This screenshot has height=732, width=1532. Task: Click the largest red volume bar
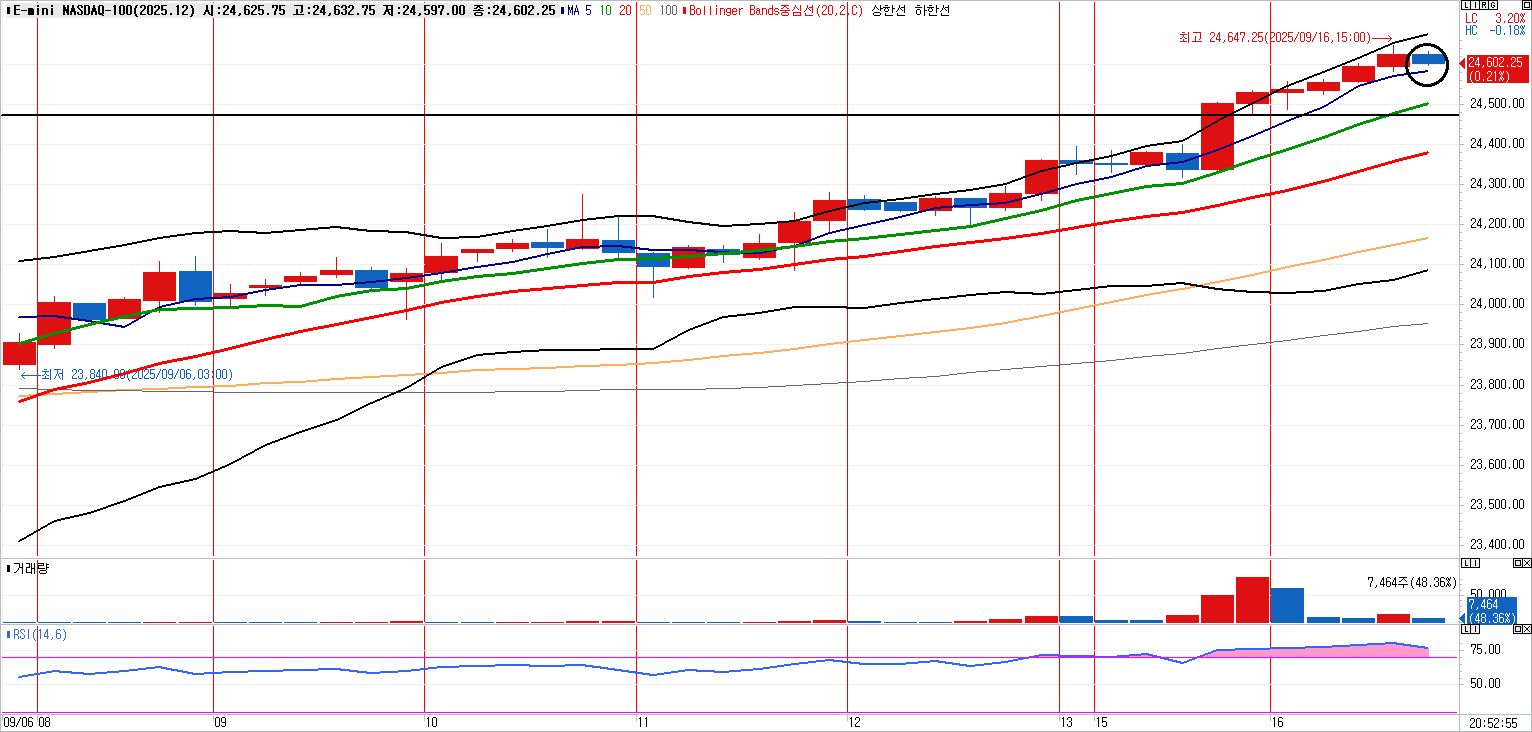point(1252,599)
